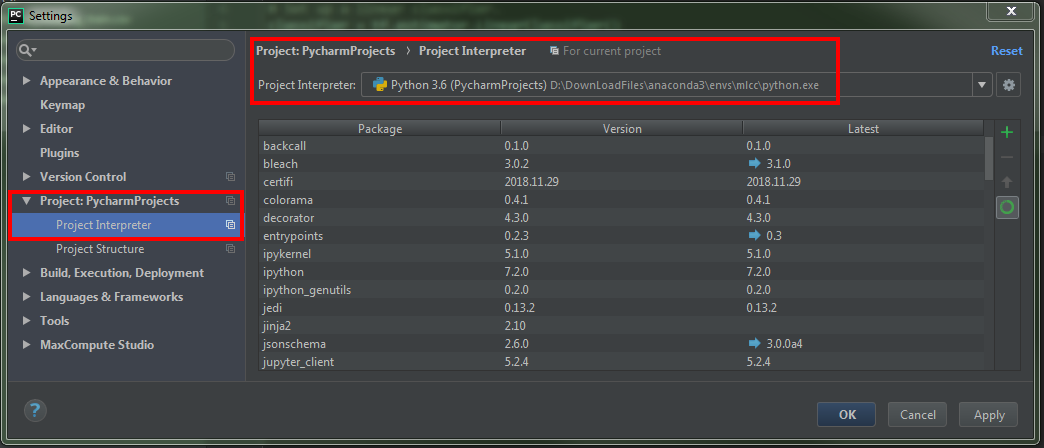Sort by the Package column header
This screenshot has width=1044, height=448.
(380, 128)
